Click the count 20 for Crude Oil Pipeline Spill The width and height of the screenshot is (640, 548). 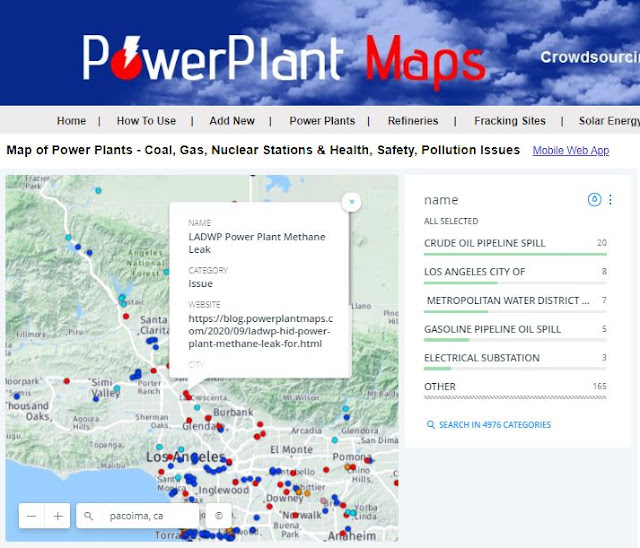(602, 243)
